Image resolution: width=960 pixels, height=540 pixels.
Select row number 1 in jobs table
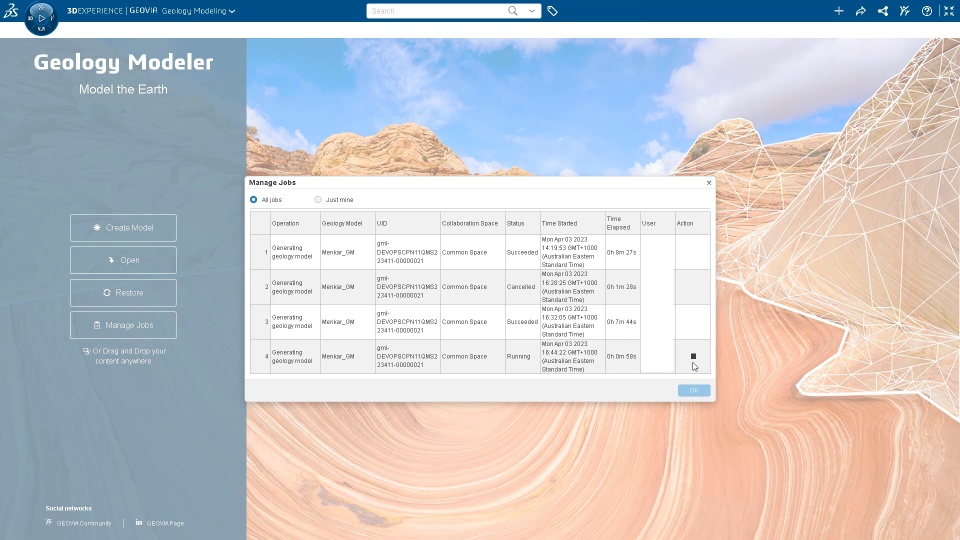coord(260,252)
